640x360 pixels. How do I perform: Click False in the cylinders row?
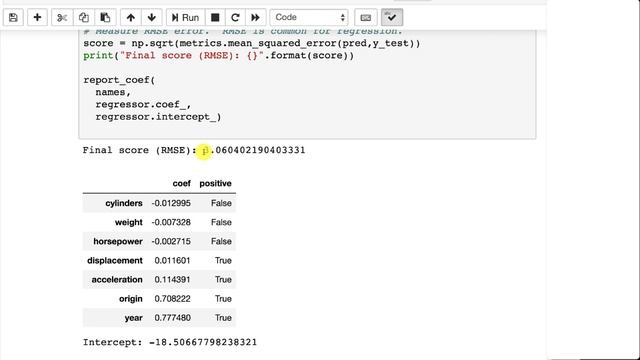[221, 203]
